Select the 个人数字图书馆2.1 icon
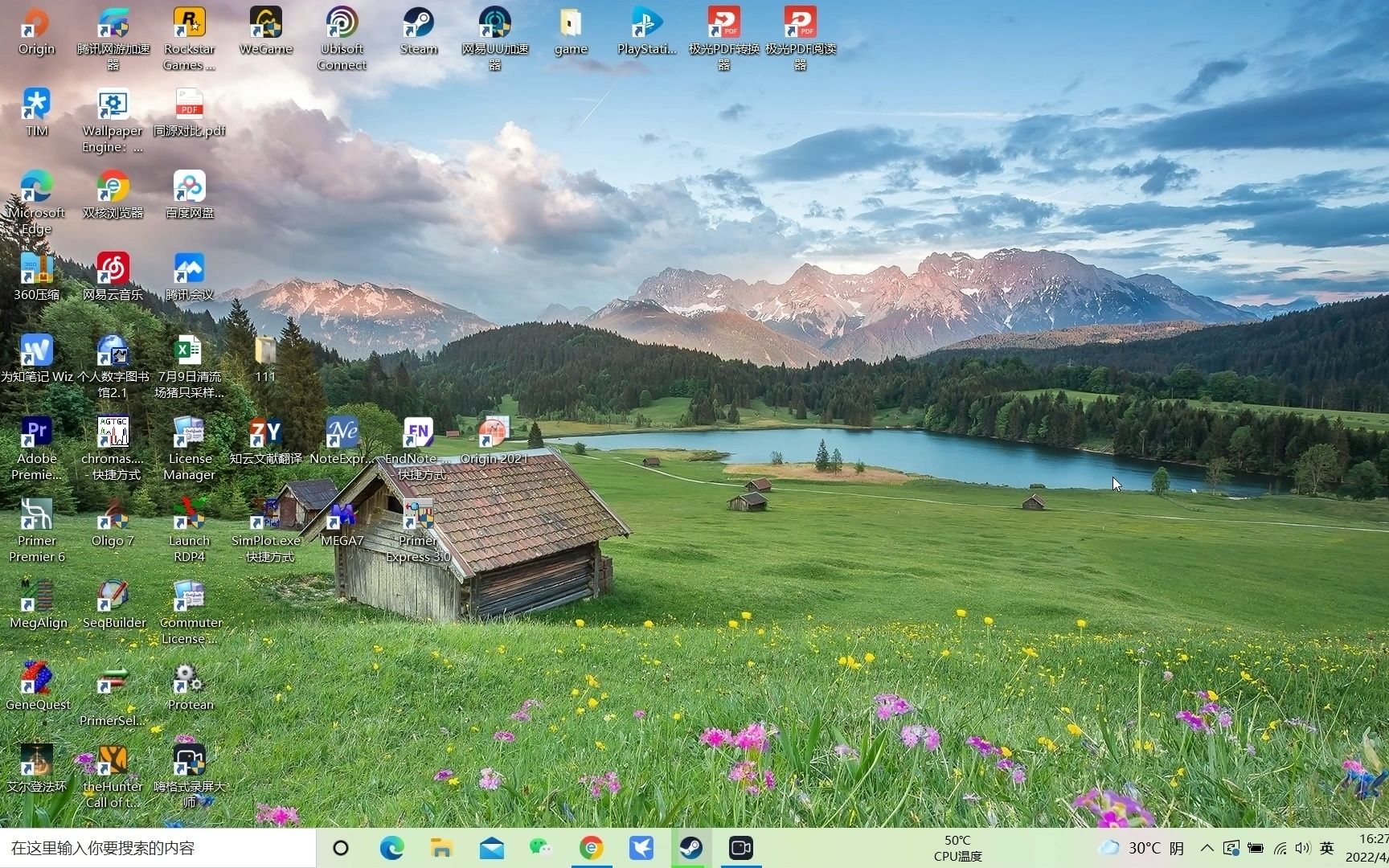This screenshot has width=1389, height=868. (x=113, y=366)
